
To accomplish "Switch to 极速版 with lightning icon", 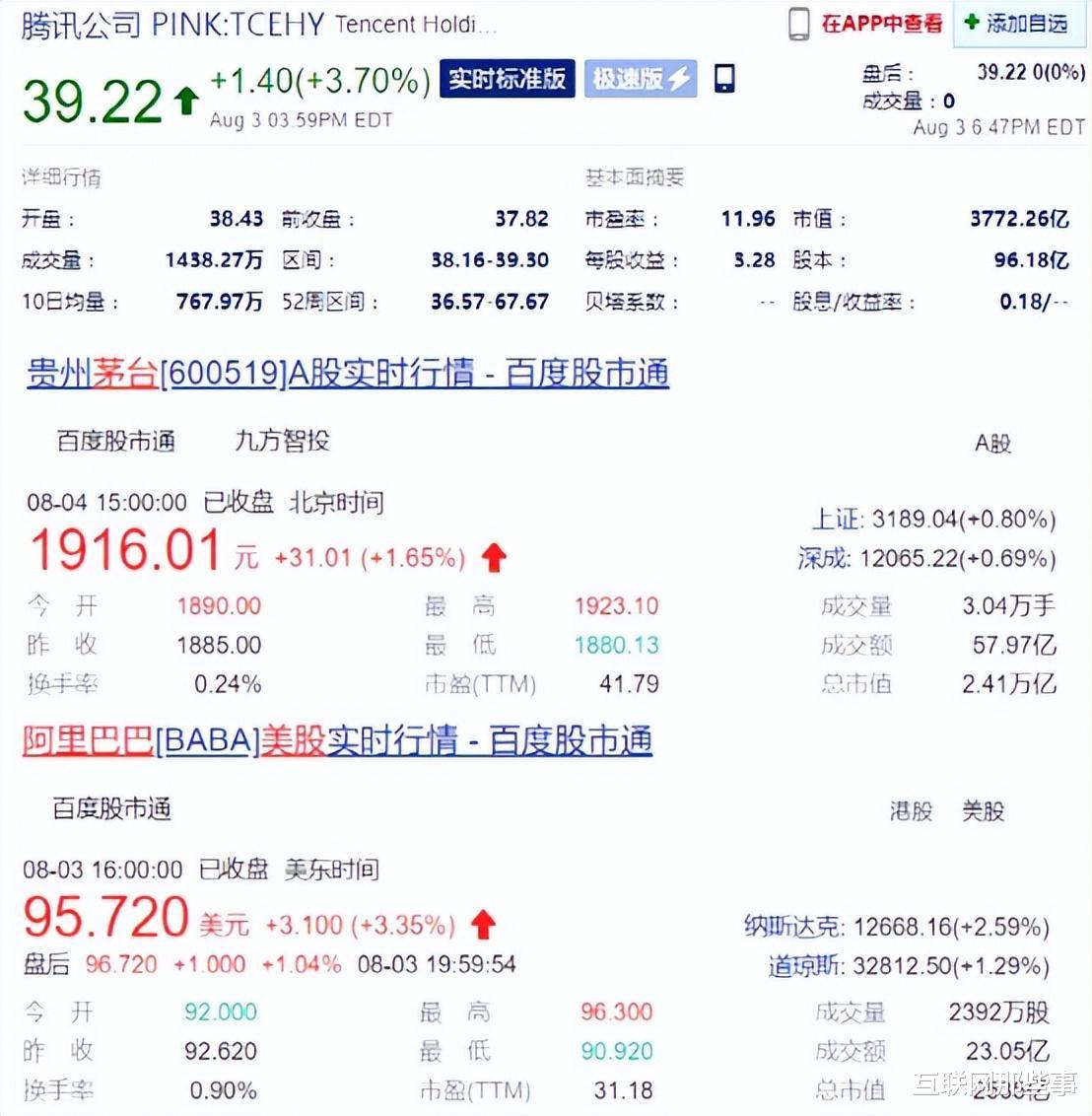I will [x=641, y=78].
